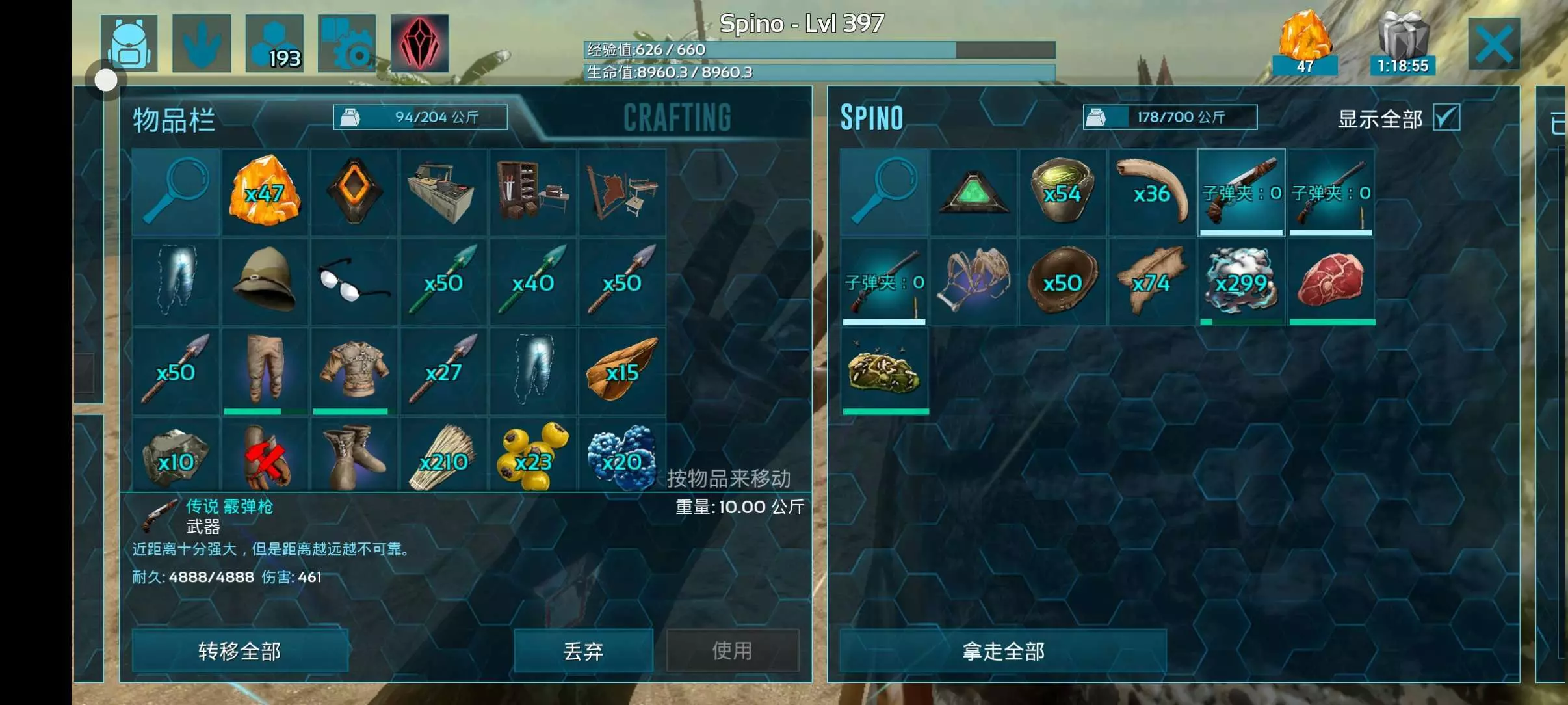
Task: Select the x299 wool stack in Spino
Action: tap(1241, 282)
